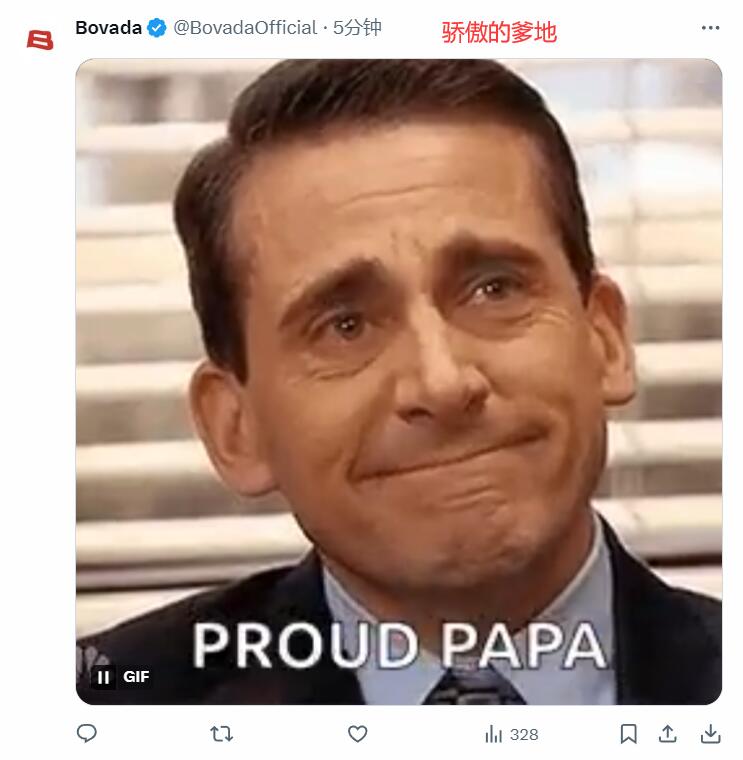View analytics via bar chart icon

point(493,734)
